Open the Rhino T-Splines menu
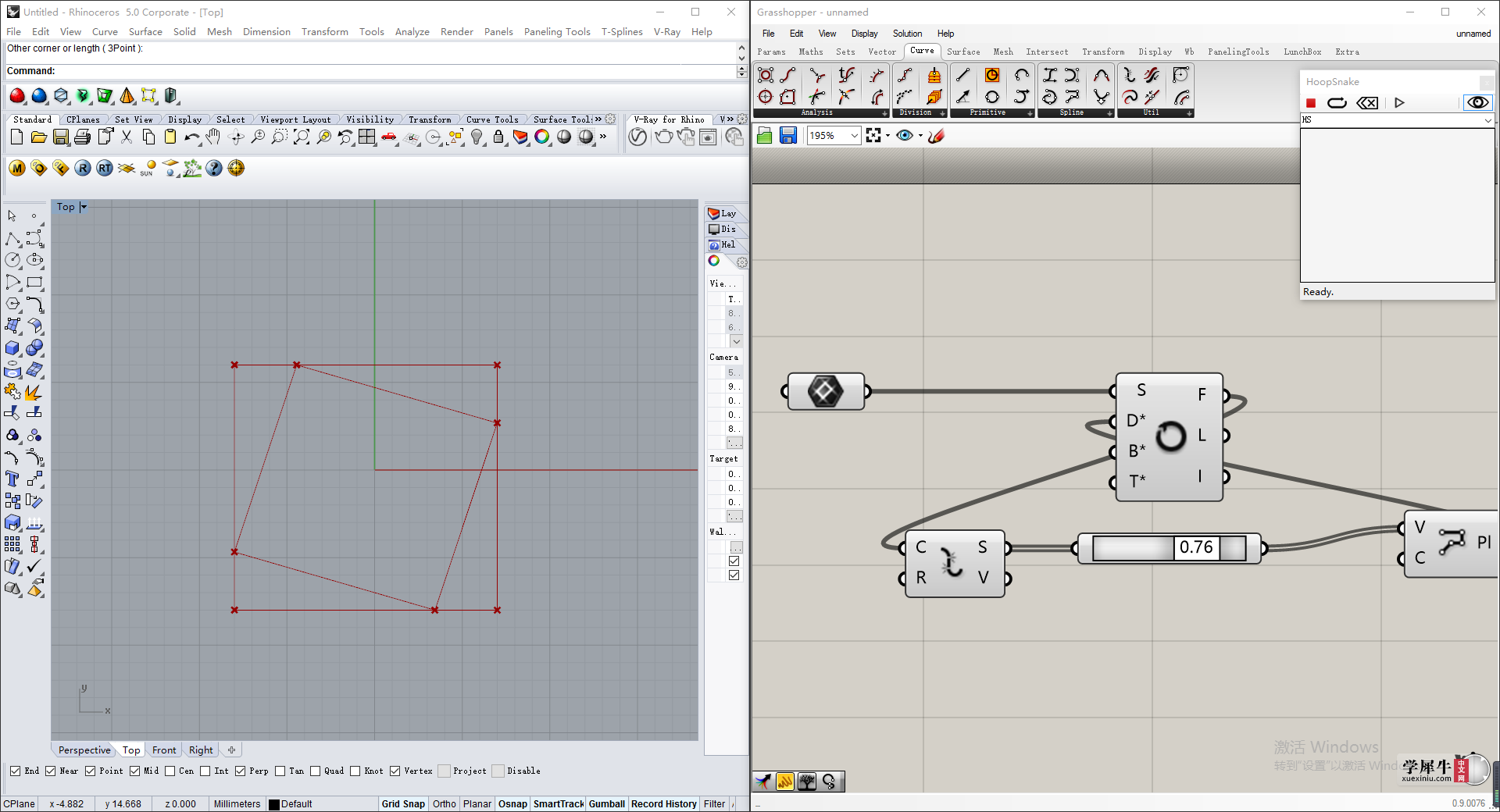The image size is (1500, 812). pyautogui.click(x=622, y=32)
